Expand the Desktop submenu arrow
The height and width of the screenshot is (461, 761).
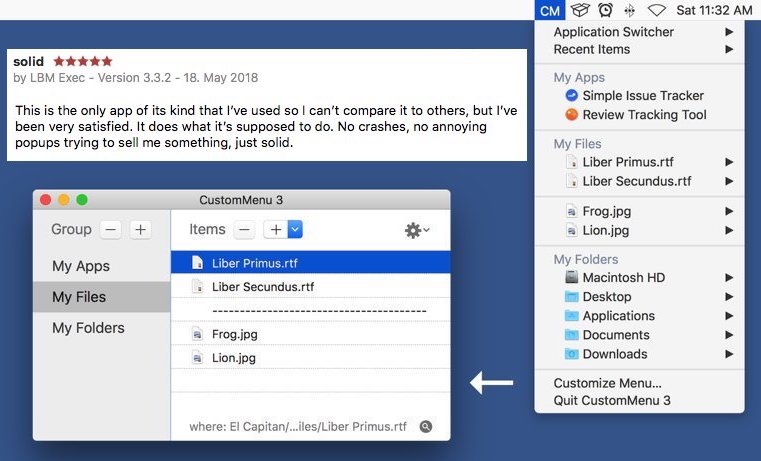point(729,296)
